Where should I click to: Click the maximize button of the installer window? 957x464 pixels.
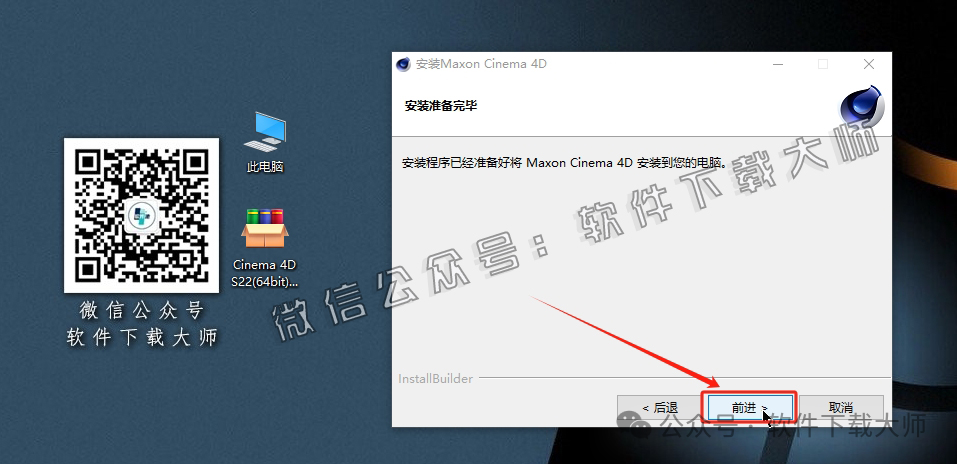pyautogui.click(x=823, y=64)
